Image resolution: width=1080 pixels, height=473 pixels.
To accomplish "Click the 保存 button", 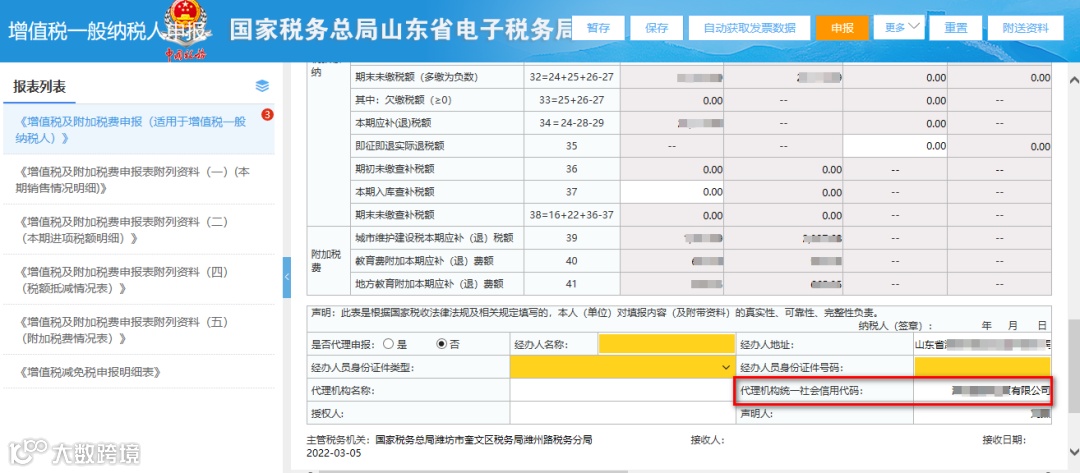I will (656, 28).
